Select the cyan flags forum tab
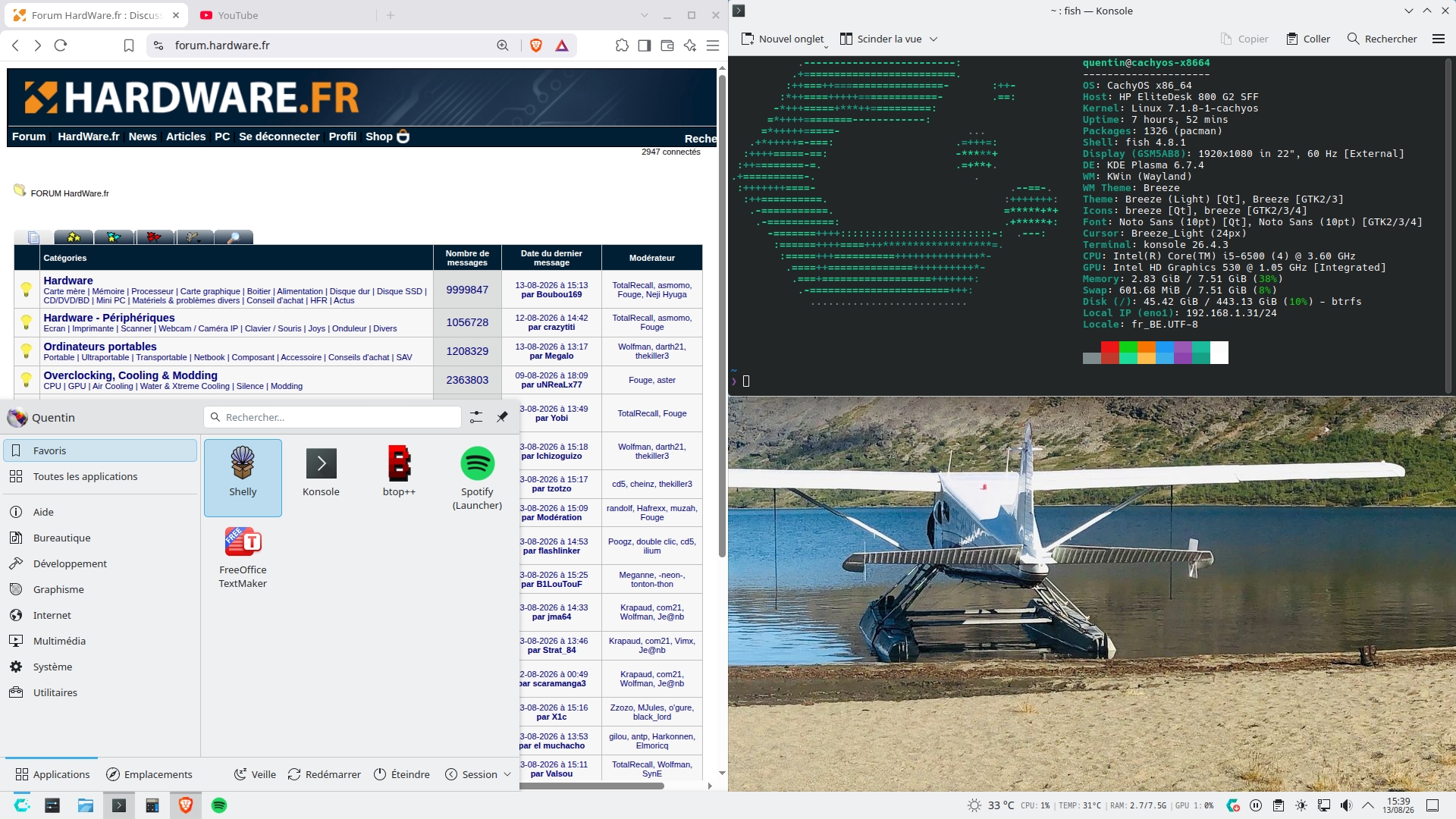This screenshot has width=1456, height=819. click(114, 237)
